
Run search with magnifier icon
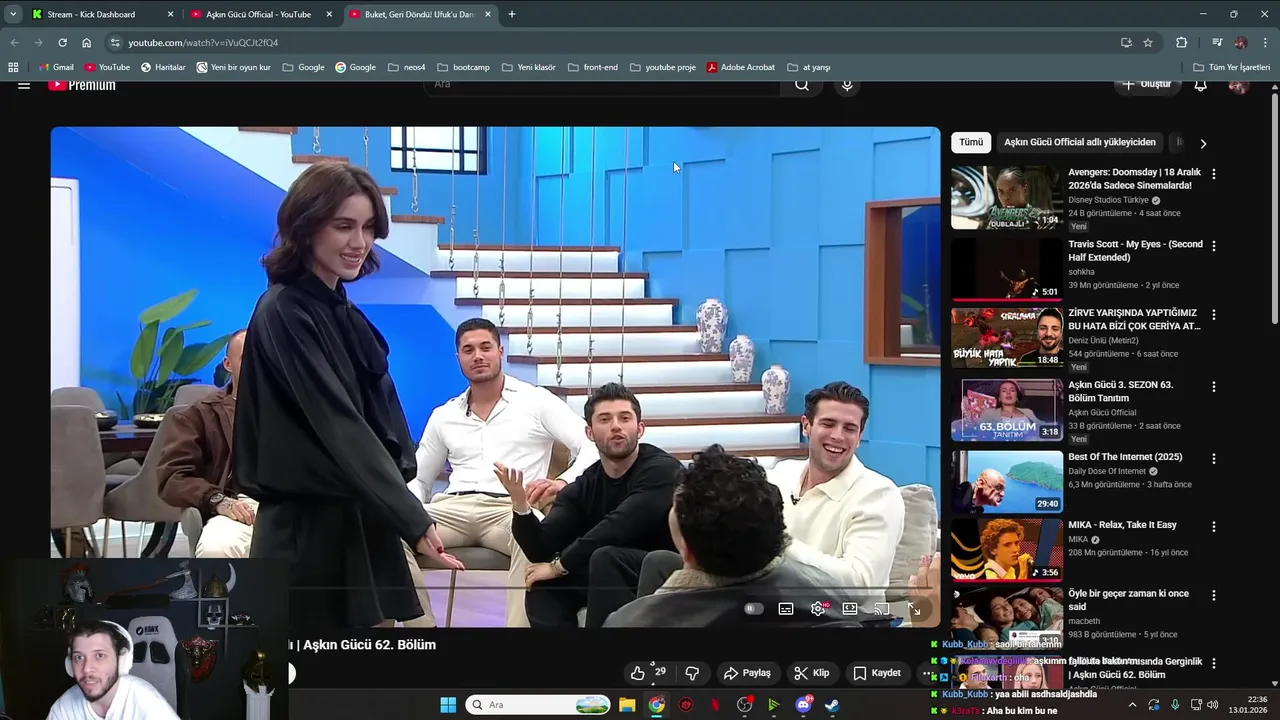point(802,85)
